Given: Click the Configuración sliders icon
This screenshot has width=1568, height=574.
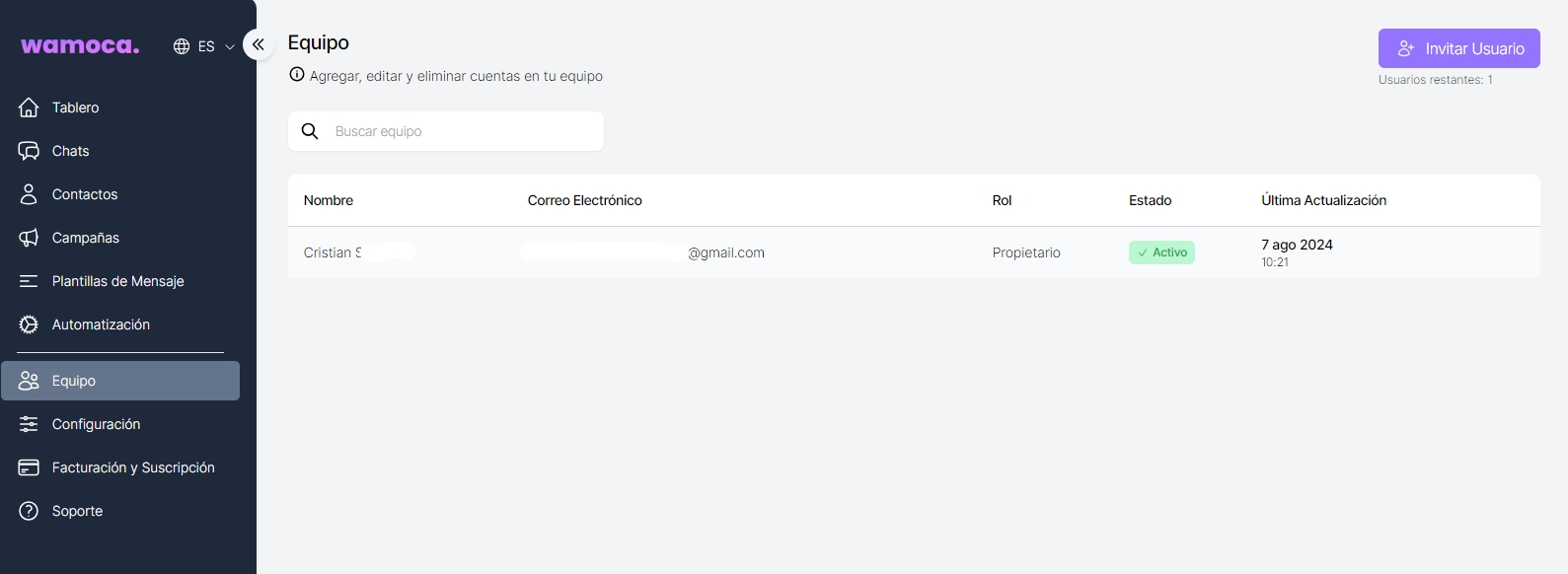Looking at the screenshot, I should [29, 424].
